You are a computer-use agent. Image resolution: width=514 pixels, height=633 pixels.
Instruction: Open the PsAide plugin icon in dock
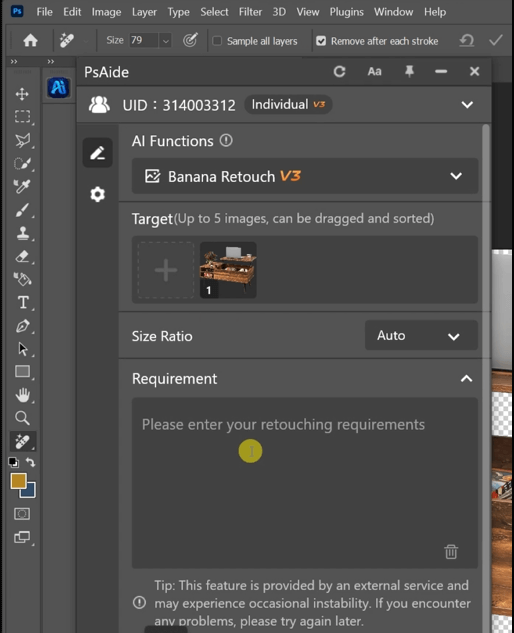59,87
